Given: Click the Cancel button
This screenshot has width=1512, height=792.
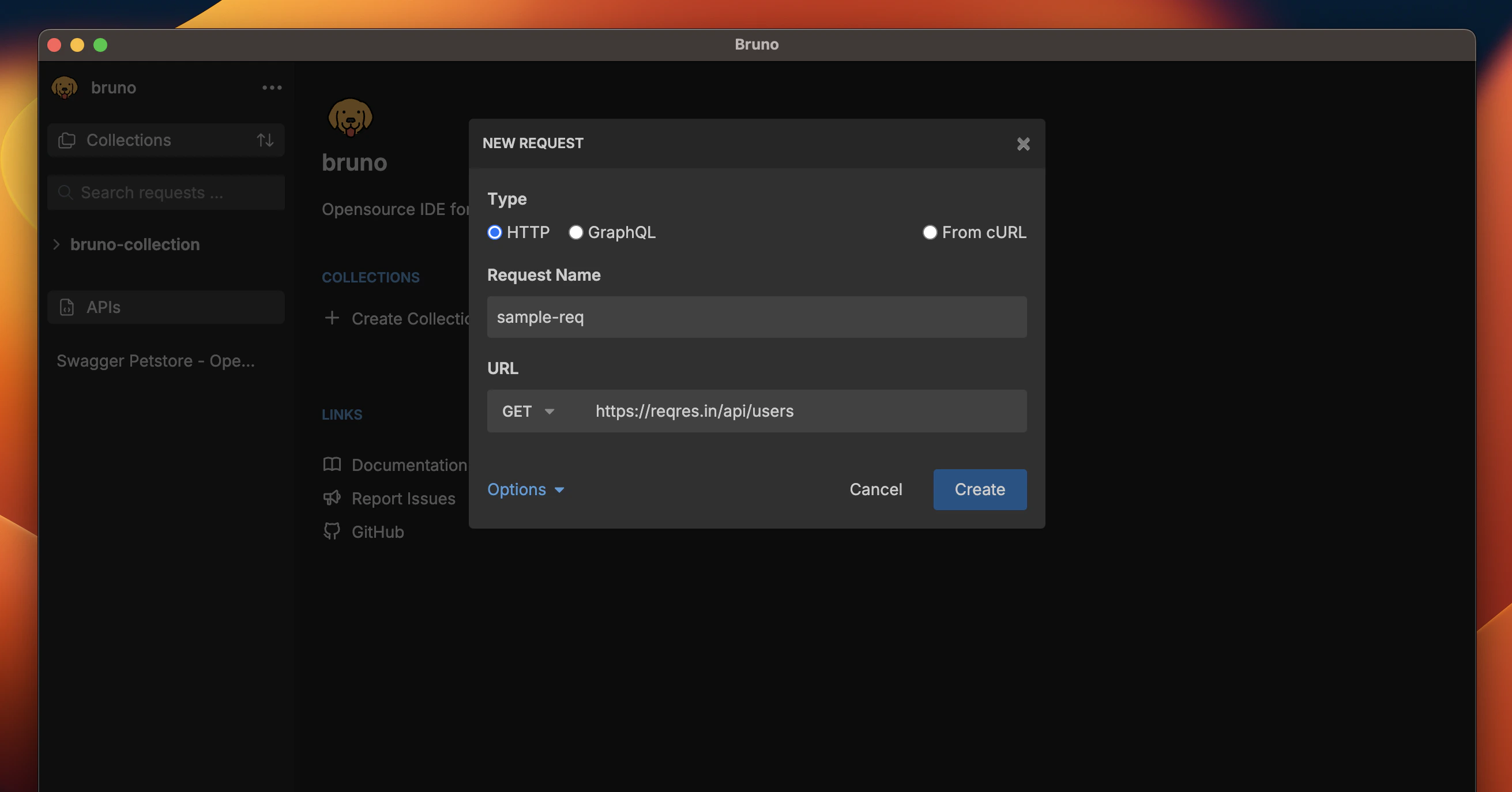Looking at the screenshot, I should (875, 489).
